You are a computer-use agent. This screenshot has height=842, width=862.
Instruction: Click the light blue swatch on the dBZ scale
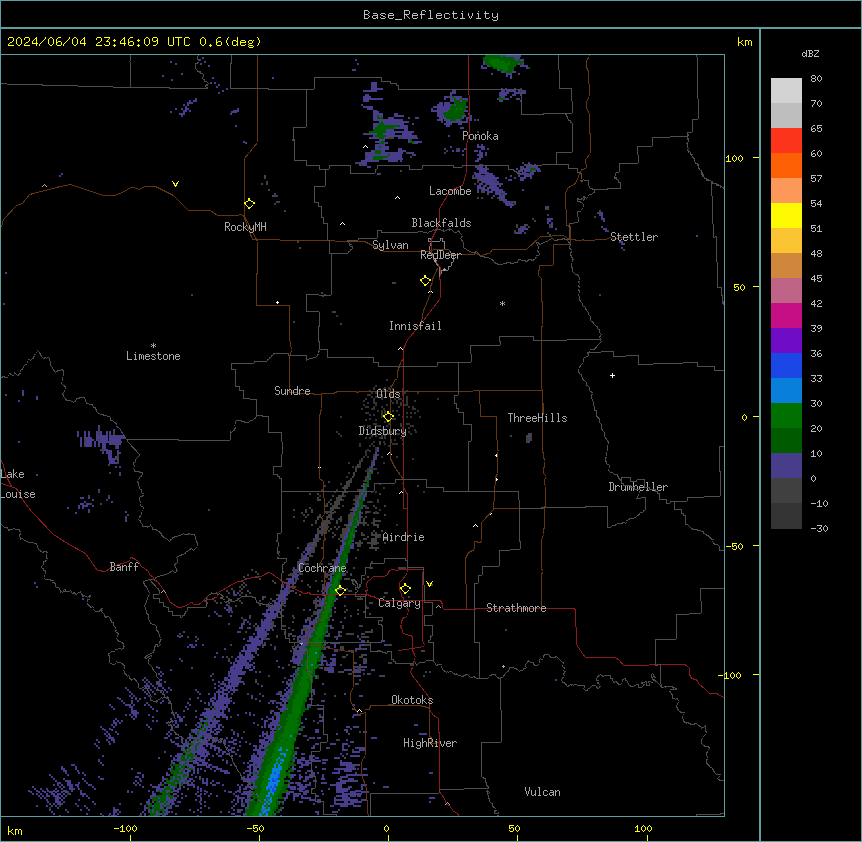[786, 391]
